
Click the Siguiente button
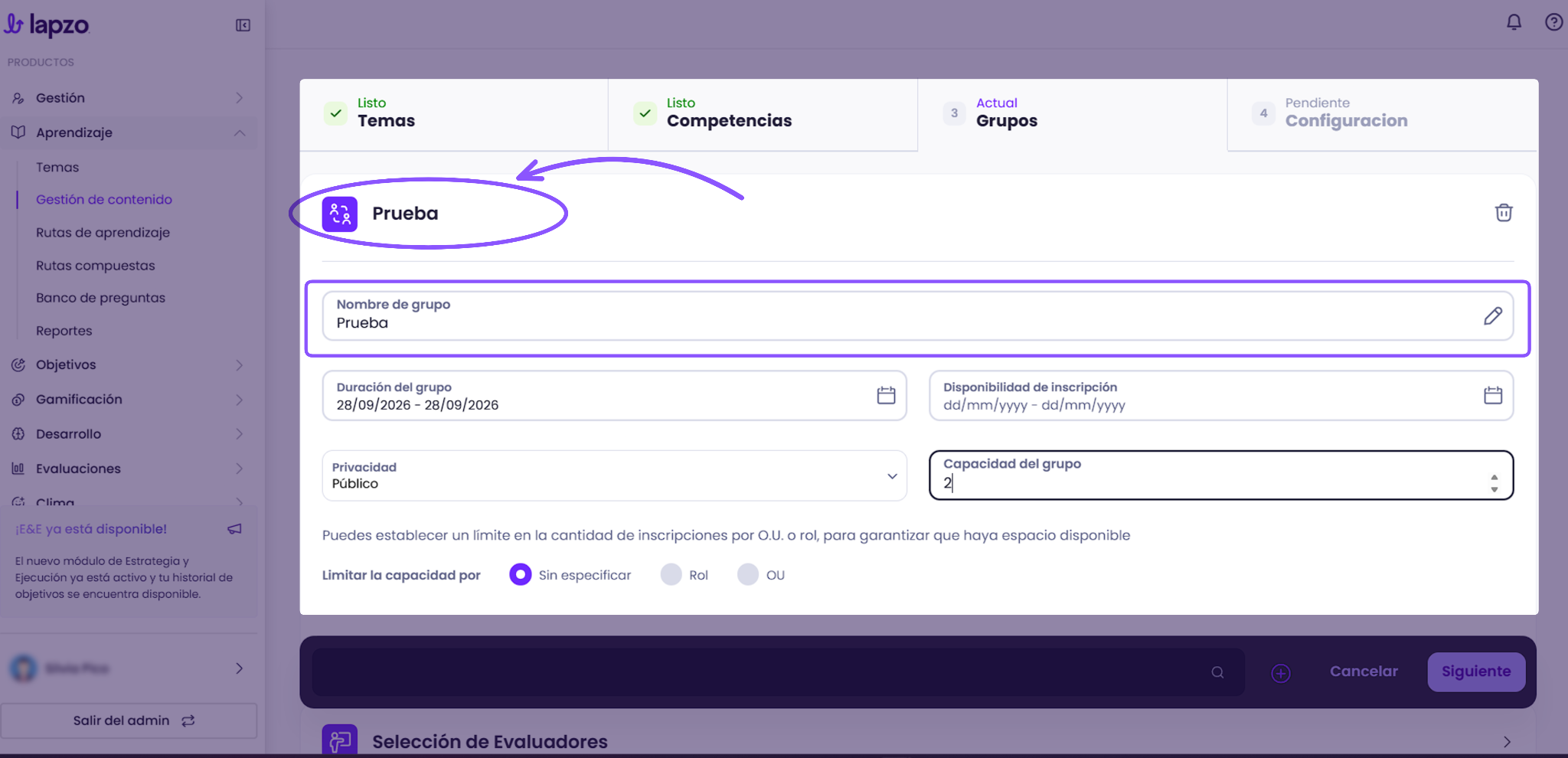(1476, 671)
